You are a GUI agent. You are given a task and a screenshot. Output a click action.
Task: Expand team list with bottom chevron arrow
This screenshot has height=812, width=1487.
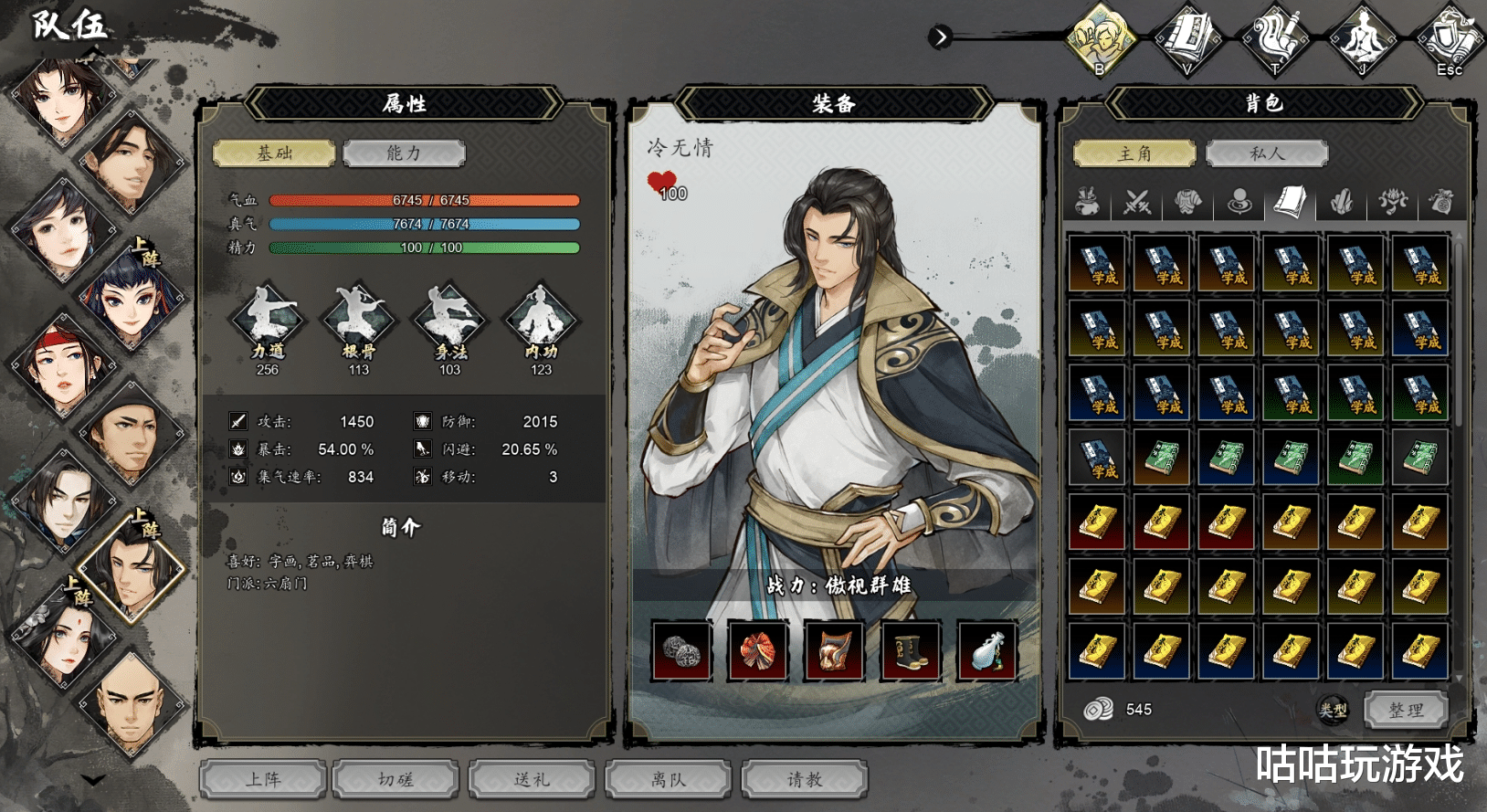click(93, 779)
